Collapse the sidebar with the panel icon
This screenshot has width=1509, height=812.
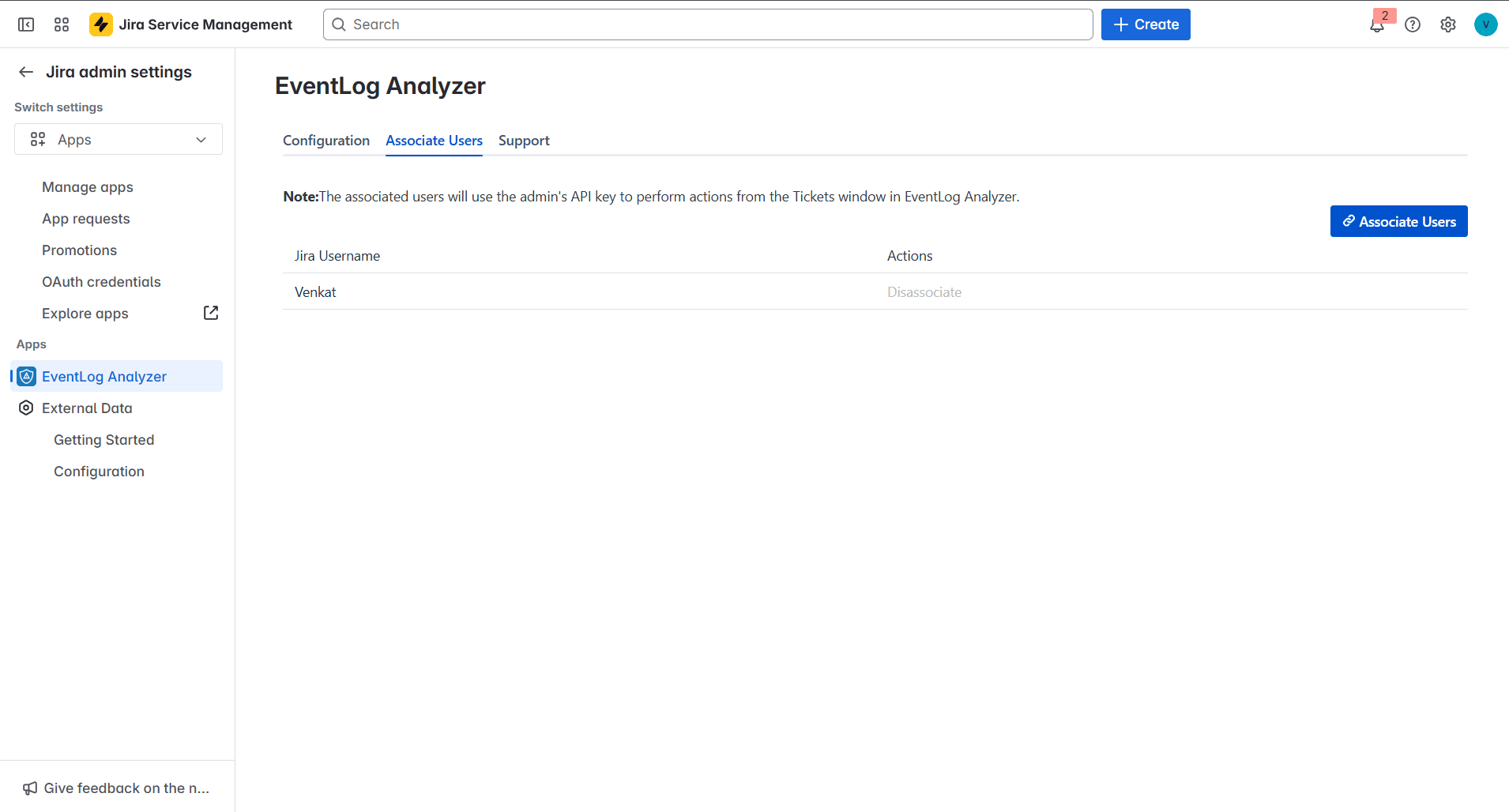click(26, 24)
